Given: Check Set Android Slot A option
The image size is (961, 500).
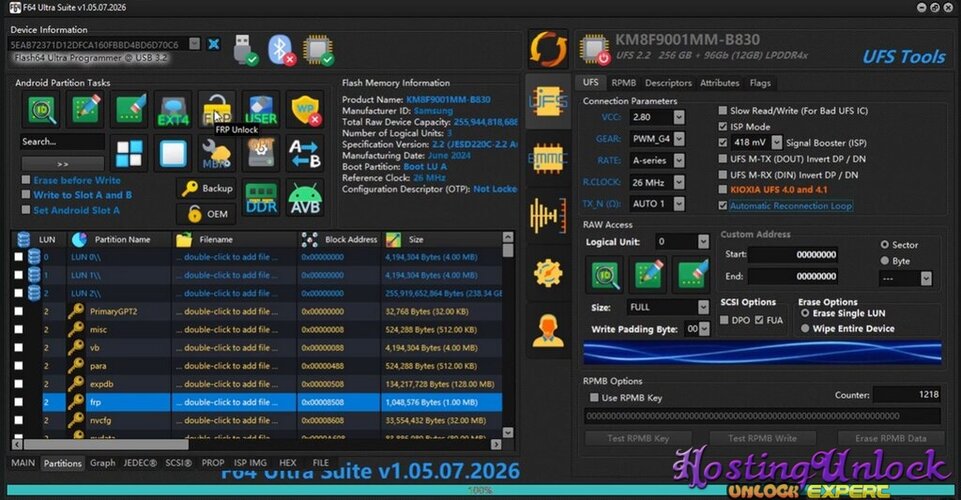Looking at the screenshot, I should tap(26, 210).
